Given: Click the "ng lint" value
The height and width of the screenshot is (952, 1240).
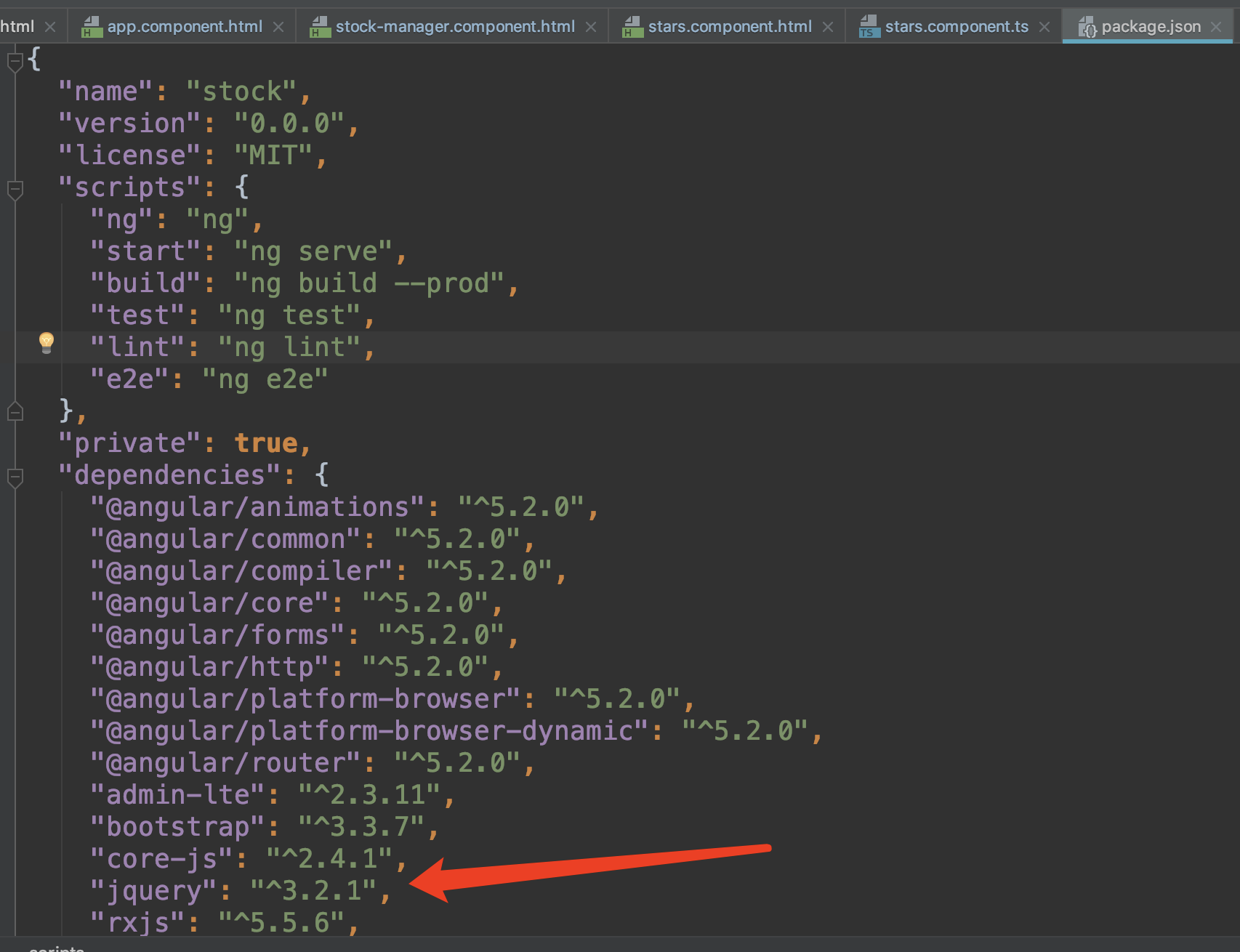Looking at the screenshot, I should (290, 347).
